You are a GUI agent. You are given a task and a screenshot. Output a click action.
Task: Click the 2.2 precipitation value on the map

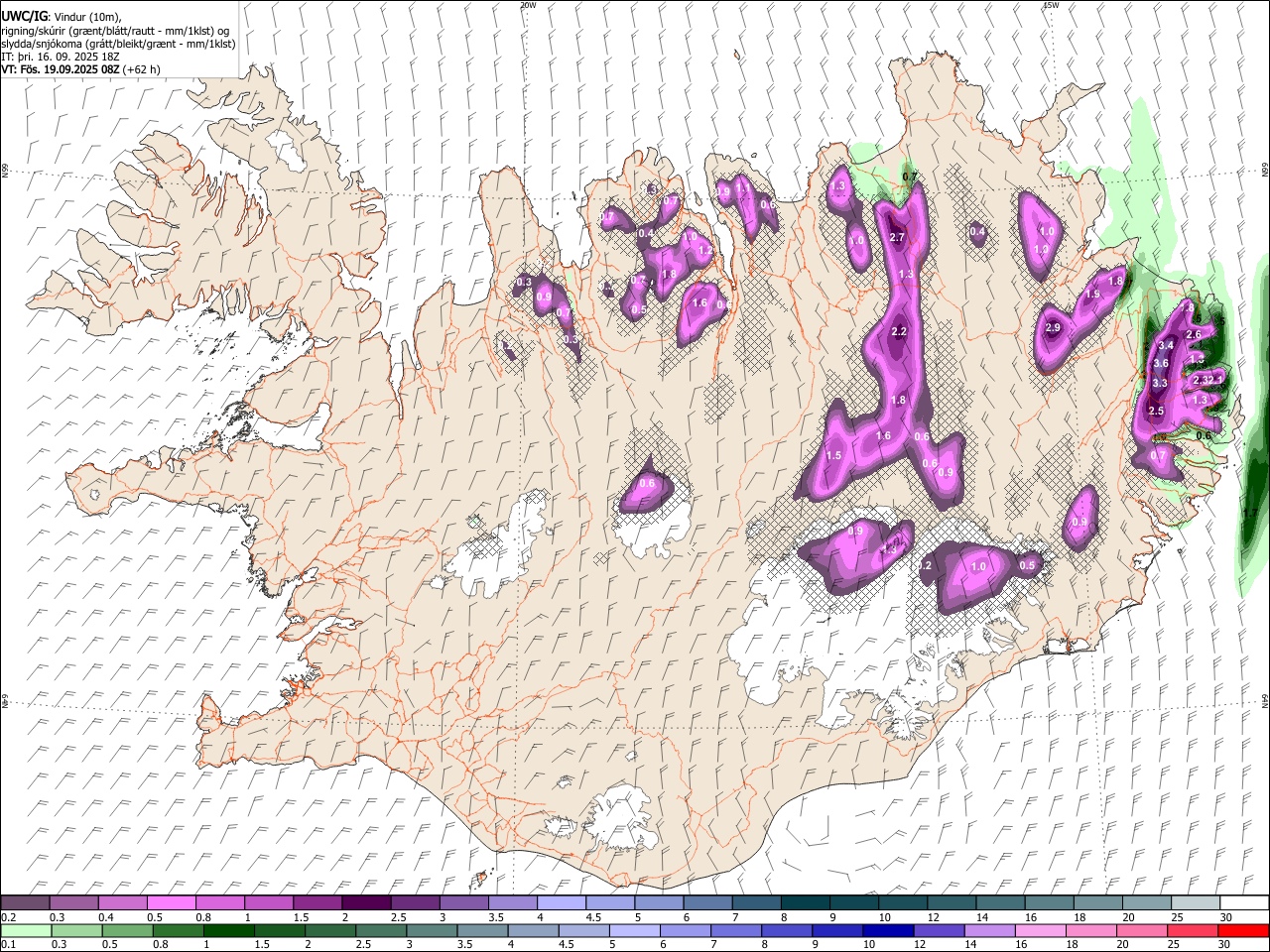tap(899, 331)
